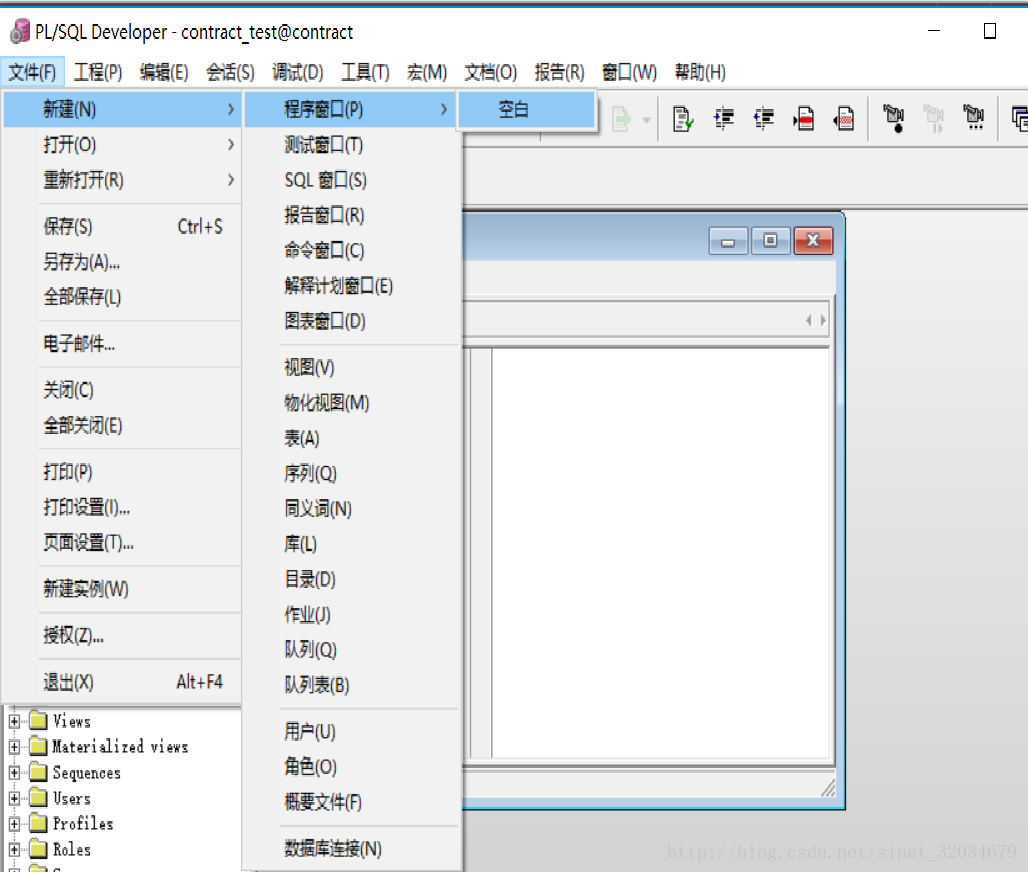Screen dimensions: 1028x872
Task: Click the Unindent selection toolbar icon
Action: pos(764,119)
